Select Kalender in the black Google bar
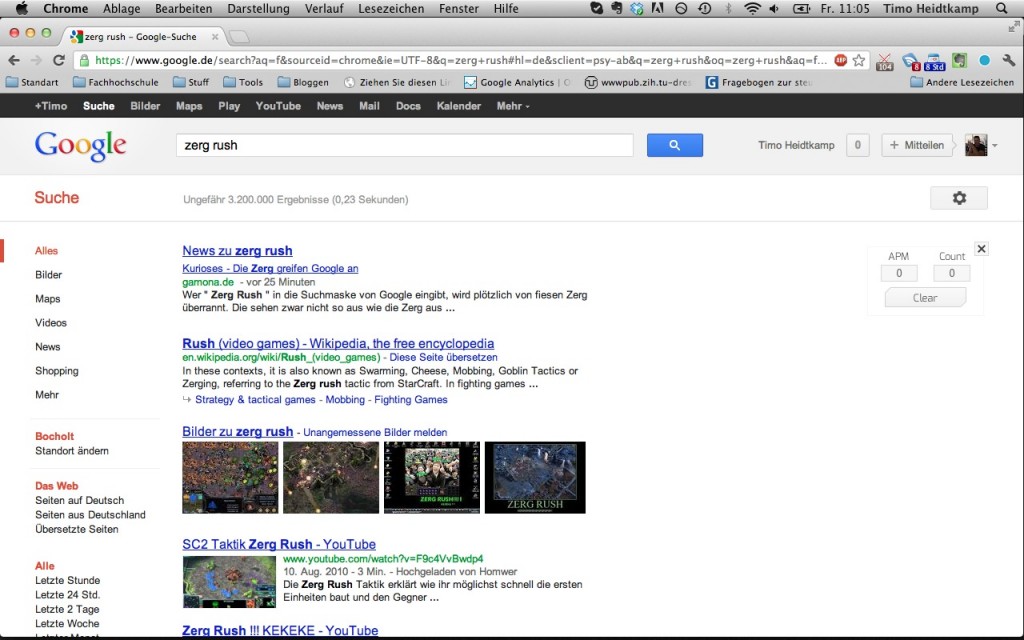Image resolution: width=1024 pixels, height=640 pixels. point(458,106)
